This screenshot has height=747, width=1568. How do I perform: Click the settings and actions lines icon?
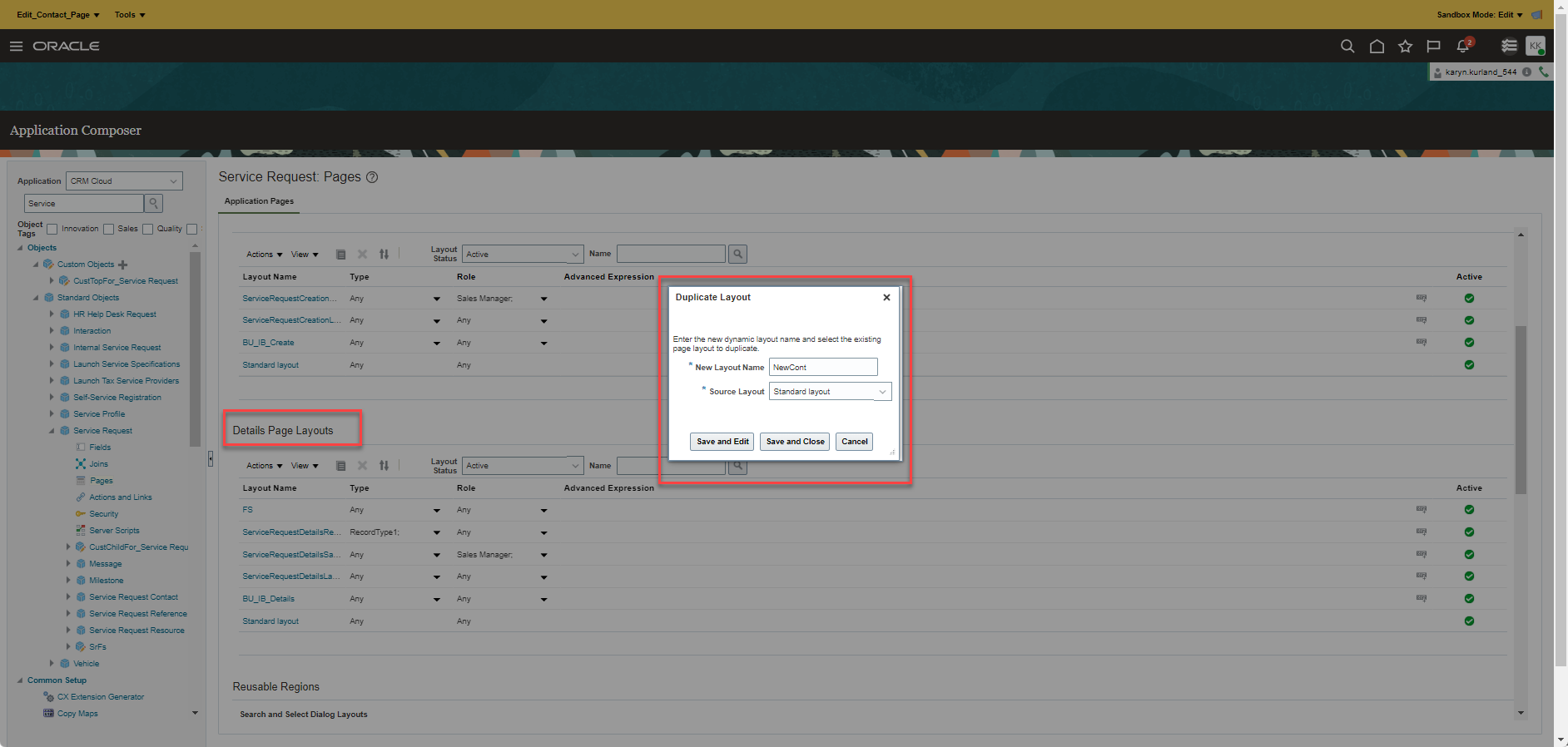1508,47
